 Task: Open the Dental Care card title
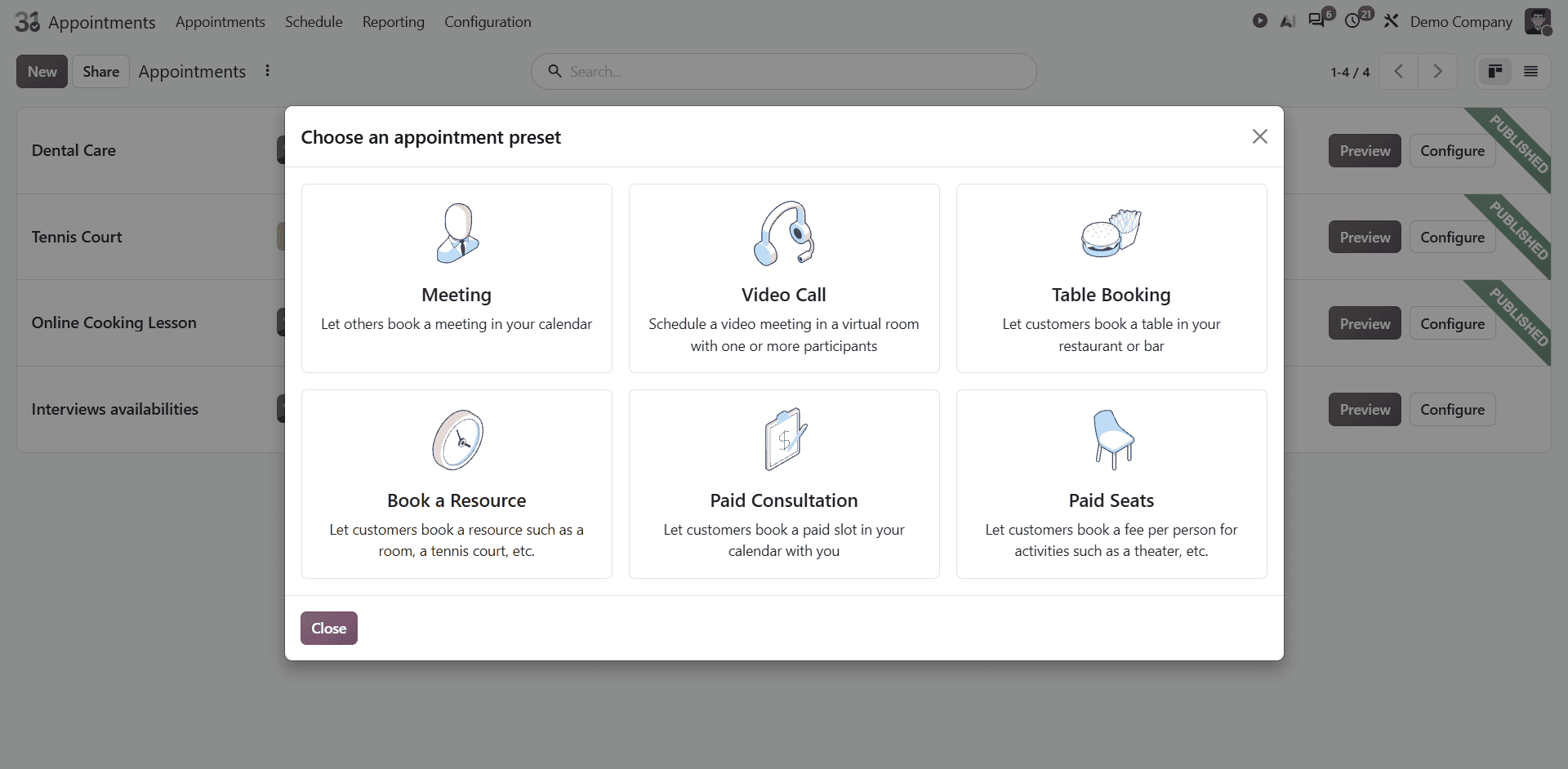[73, 150]
